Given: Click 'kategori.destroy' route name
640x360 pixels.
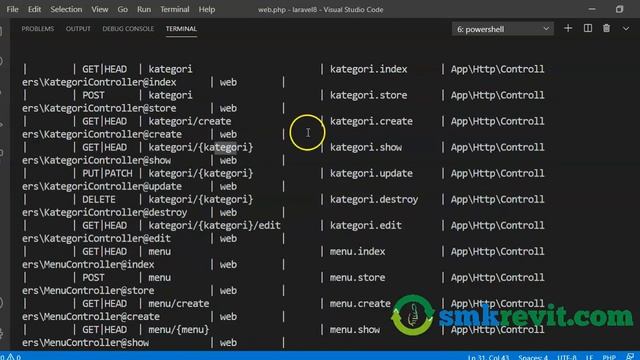Looking at the screenshot, I should tap(374, 200).
